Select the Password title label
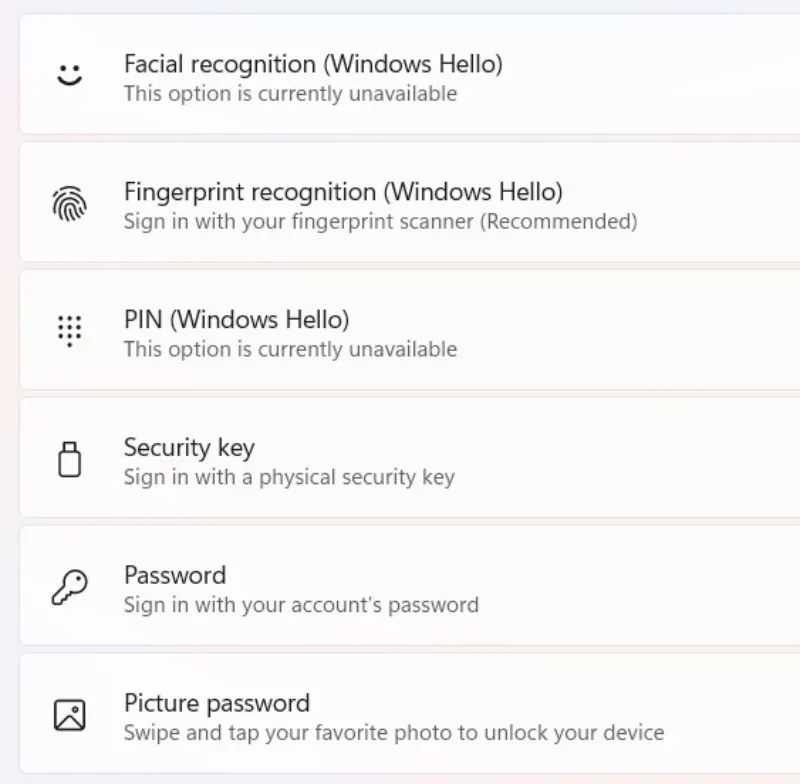800x784 pixels. 175,575
